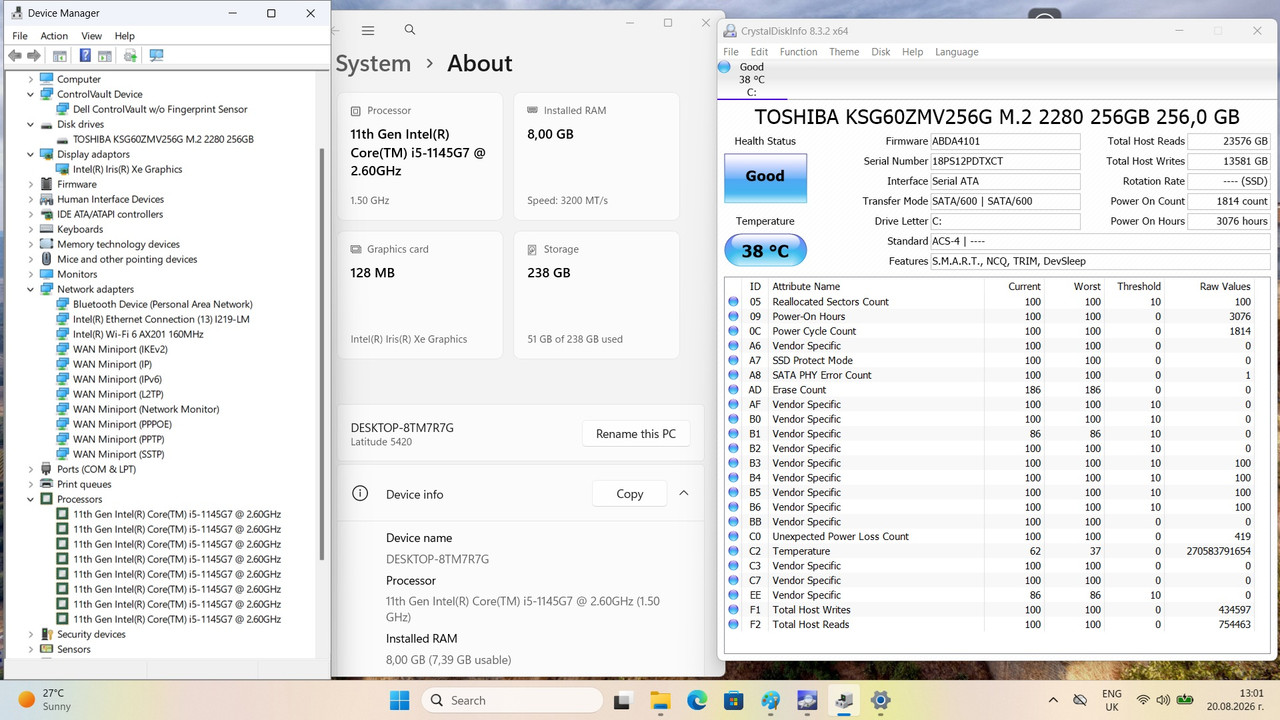Collapse the ControlVault Device node
Screen dimensions: 1280x720
pyautogui.click(x=31, y=94)
